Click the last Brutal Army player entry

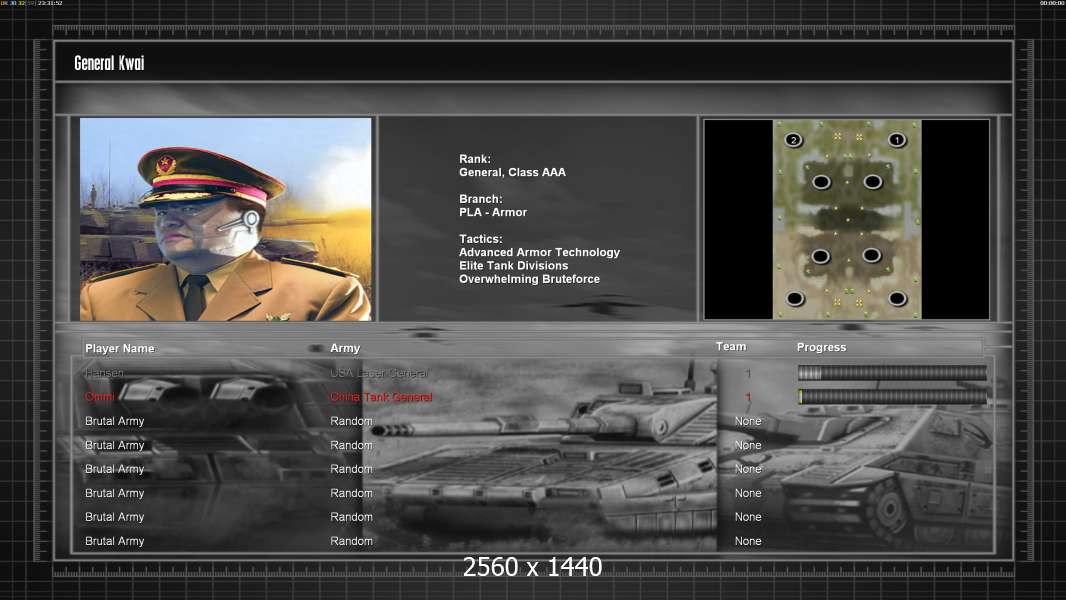click(x=114, y=541)
